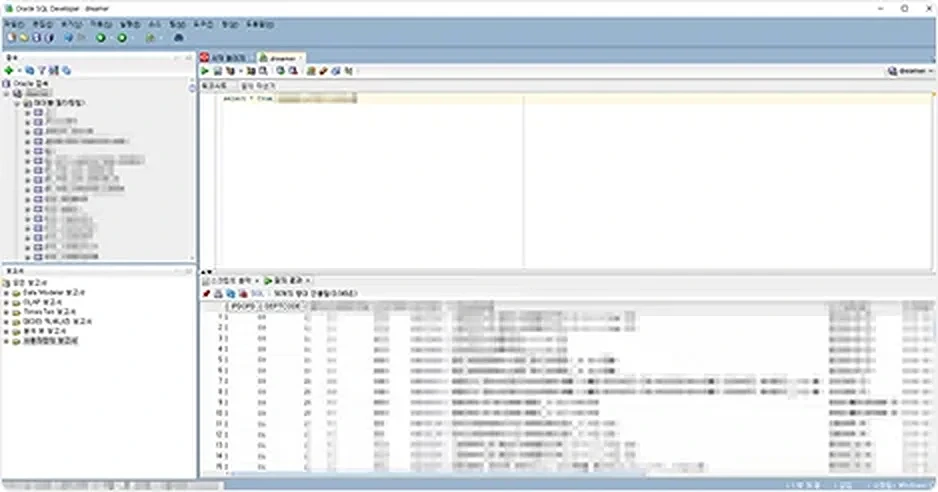Viewport: 938px width, 492px height.
Task: Click the Save toolbar icon
Action: pos(36,38)
